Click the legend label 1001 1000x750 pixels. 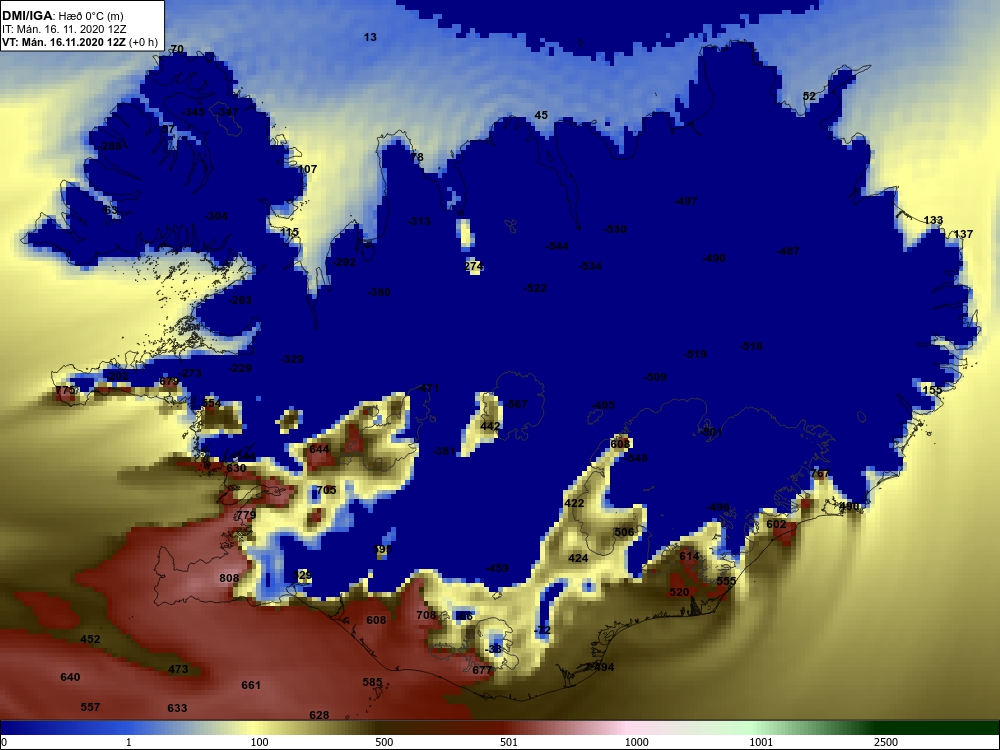click(761, 742)
